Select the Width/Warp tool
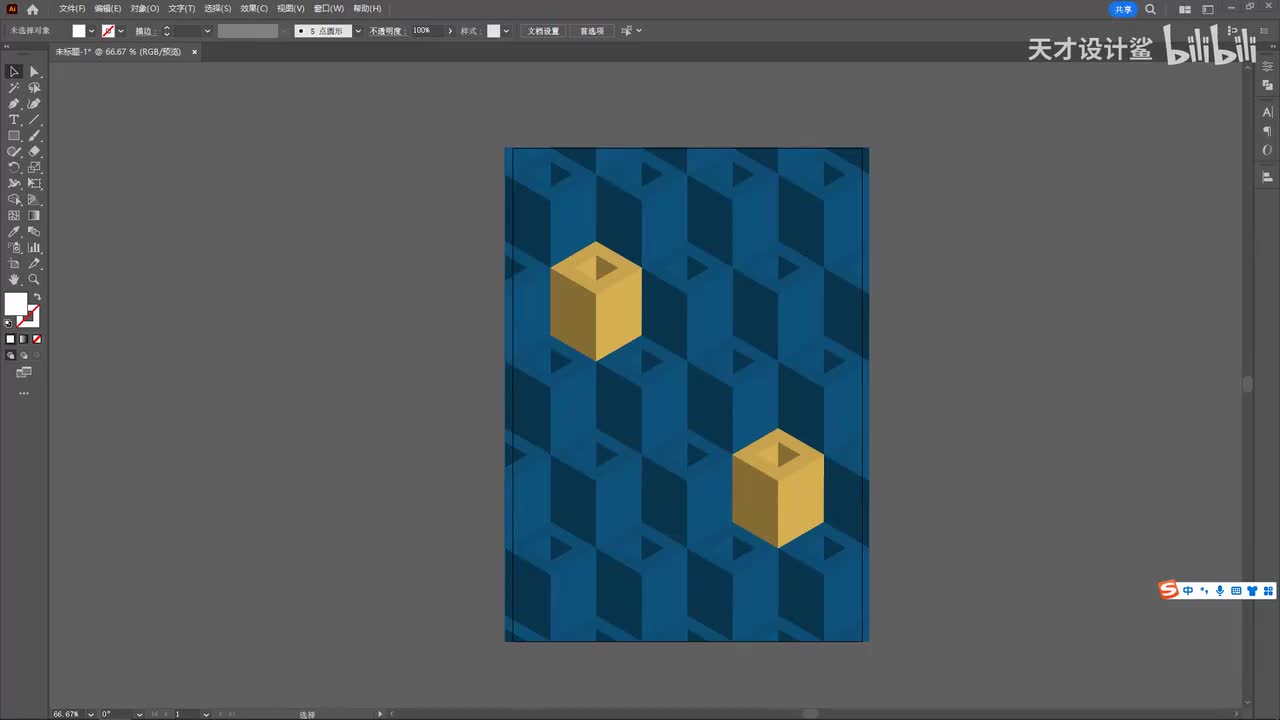 point(14,183)
